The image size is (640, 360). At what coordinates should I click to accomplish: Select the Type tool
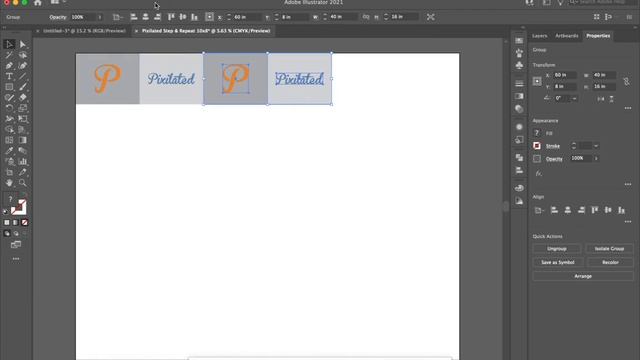pos(9,76)
